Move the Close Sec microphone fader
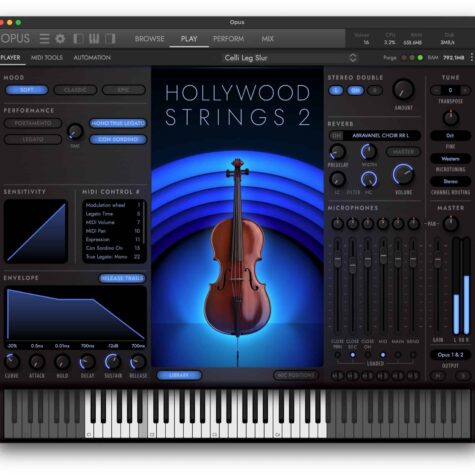This screenshot has width=475, height=475. pyautogui.click(x=353, y=267)
